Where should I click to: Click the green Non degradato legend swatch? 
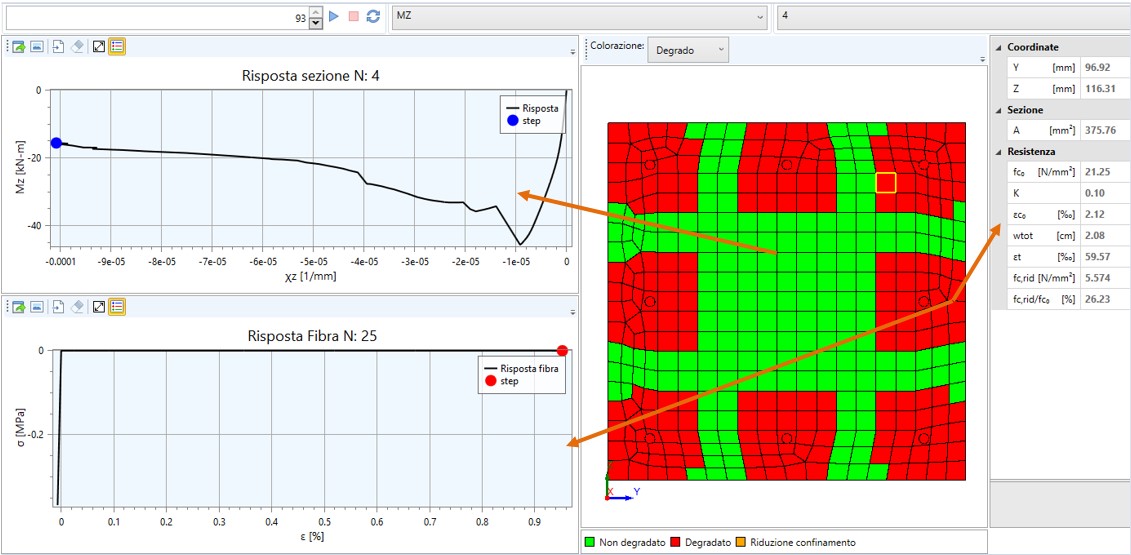click(x=590, y=542)
